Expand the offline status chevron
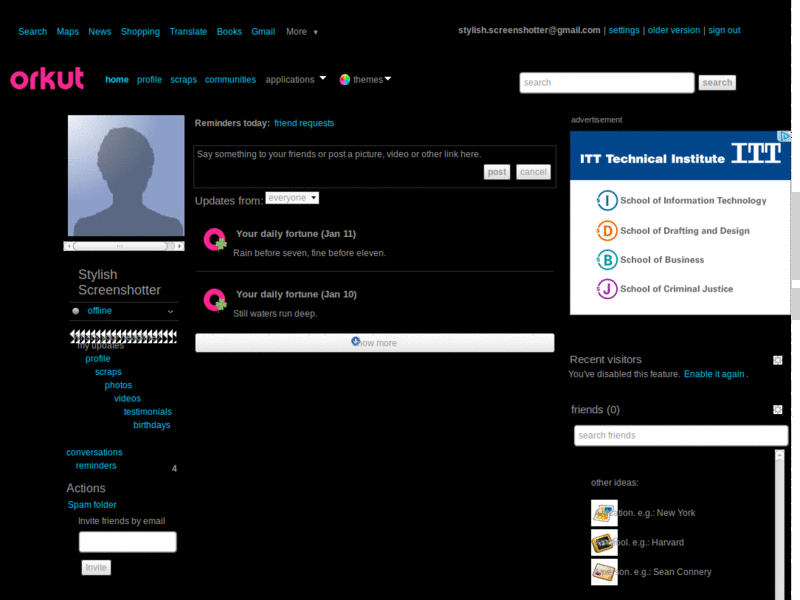This screenshot has height=600, width=800. coord(170,311)
